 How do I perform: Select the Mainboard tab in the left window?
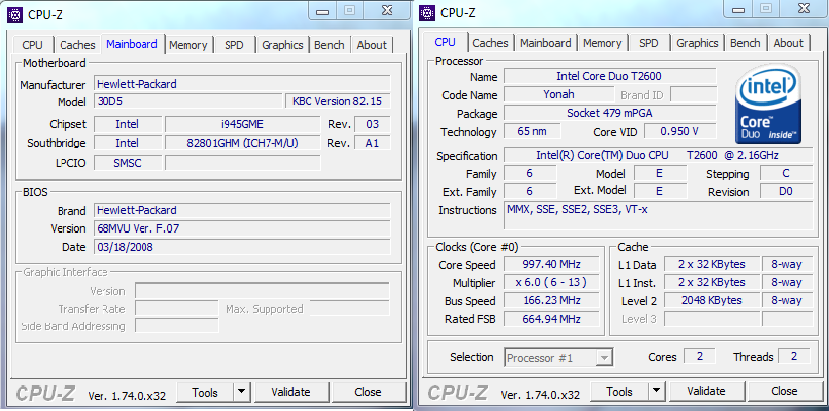132,44
